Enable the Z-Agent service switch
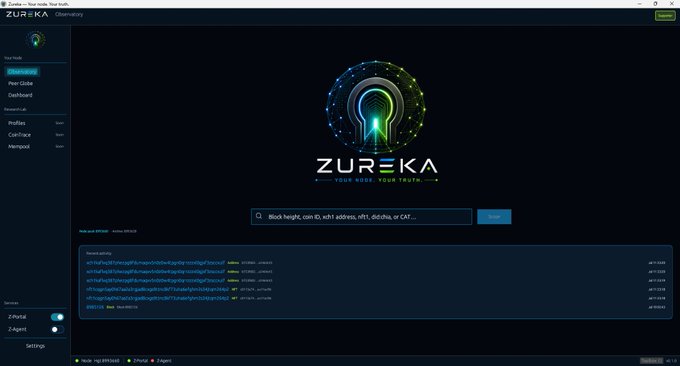This screenshot has width=680, height=366. click(x=57, y=330)
